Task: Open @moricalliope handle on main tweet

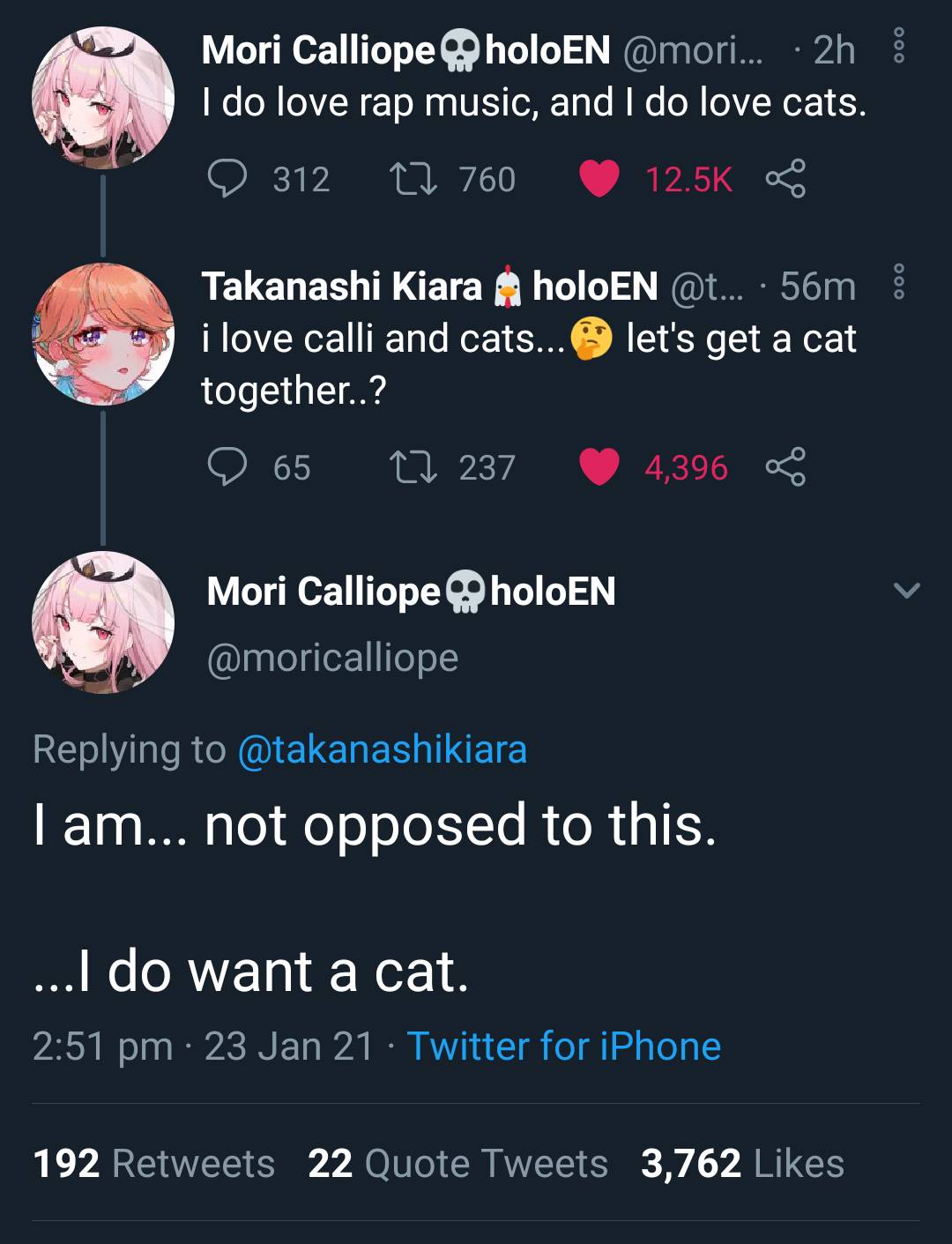Action: click(x=332, y=658)
